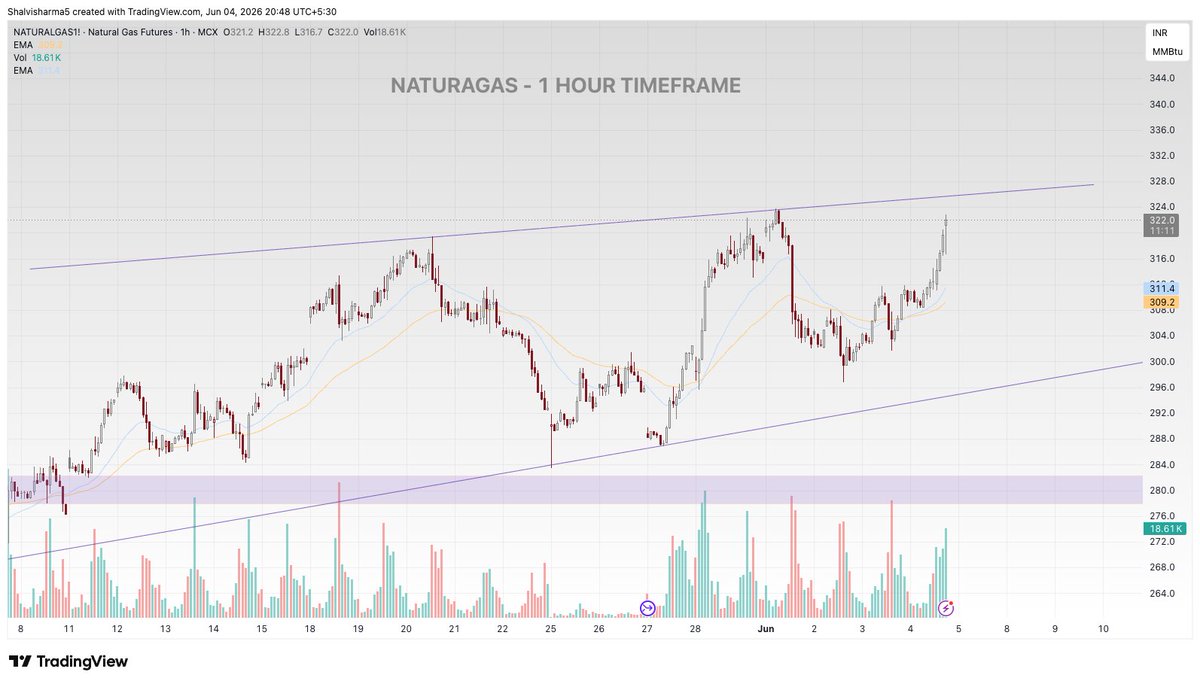Viewport: 1200px width, 684px height.
Task: Click date 25 on the time axis
Action: (550, 629)
